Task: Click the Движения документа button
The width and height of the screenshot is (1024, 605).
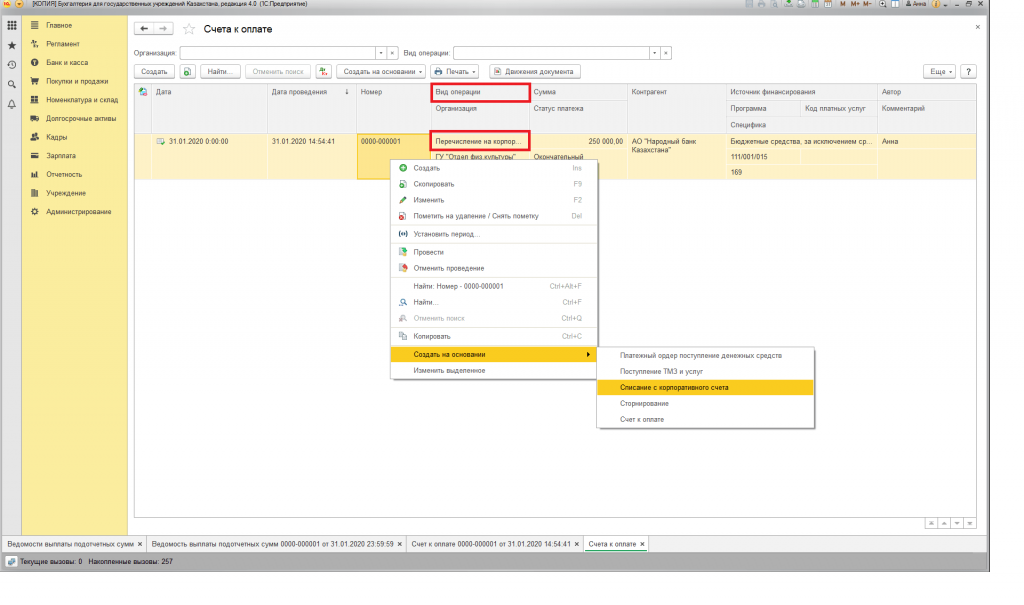Action: (x=534, y=72)
